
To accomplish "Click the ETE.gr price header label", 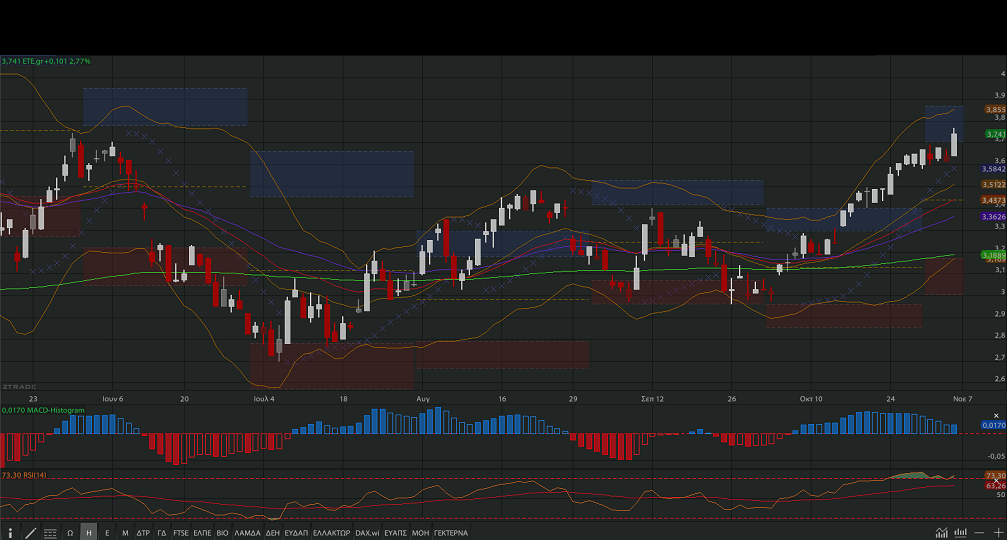I will click(46, 61).
